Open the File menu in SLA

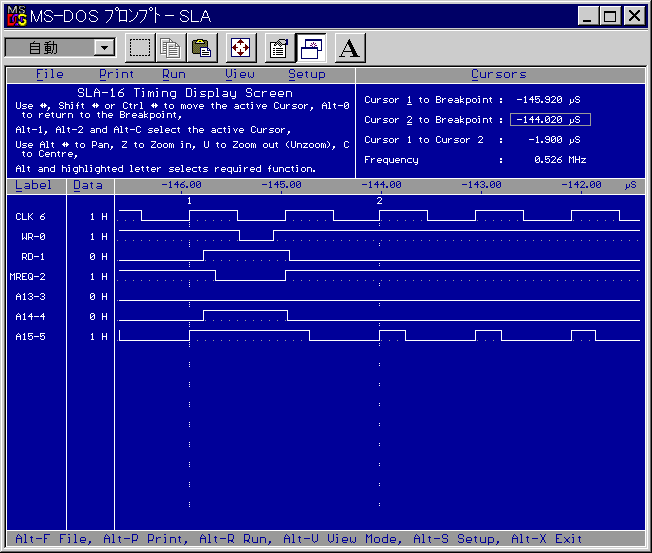point(49,74)
